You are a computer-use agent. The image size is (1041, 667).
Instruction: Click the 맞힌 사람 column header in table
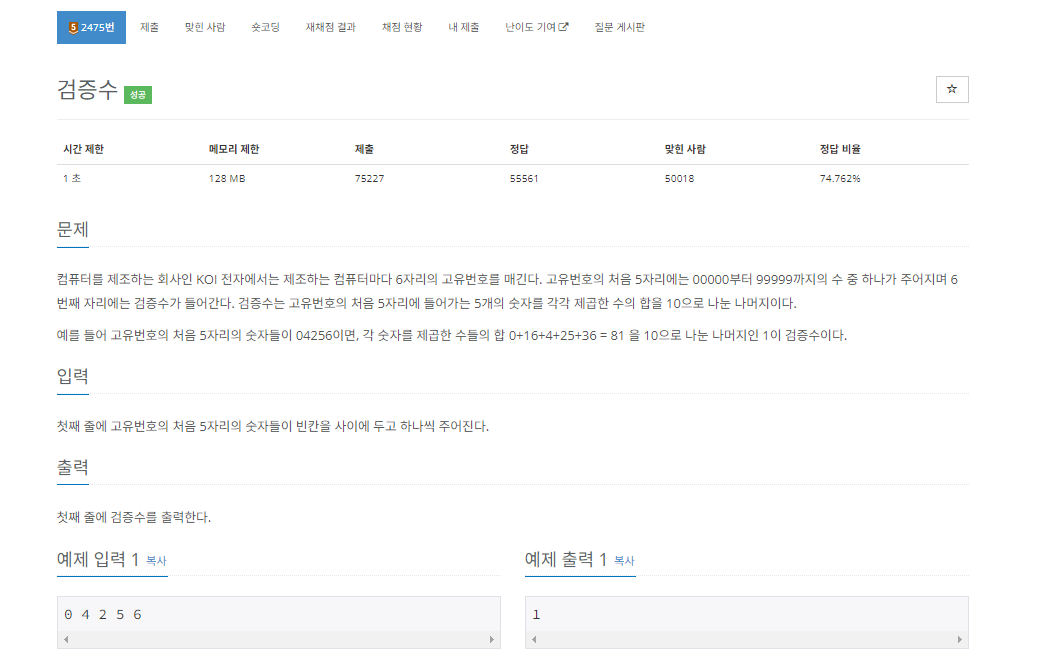[685, 149]
